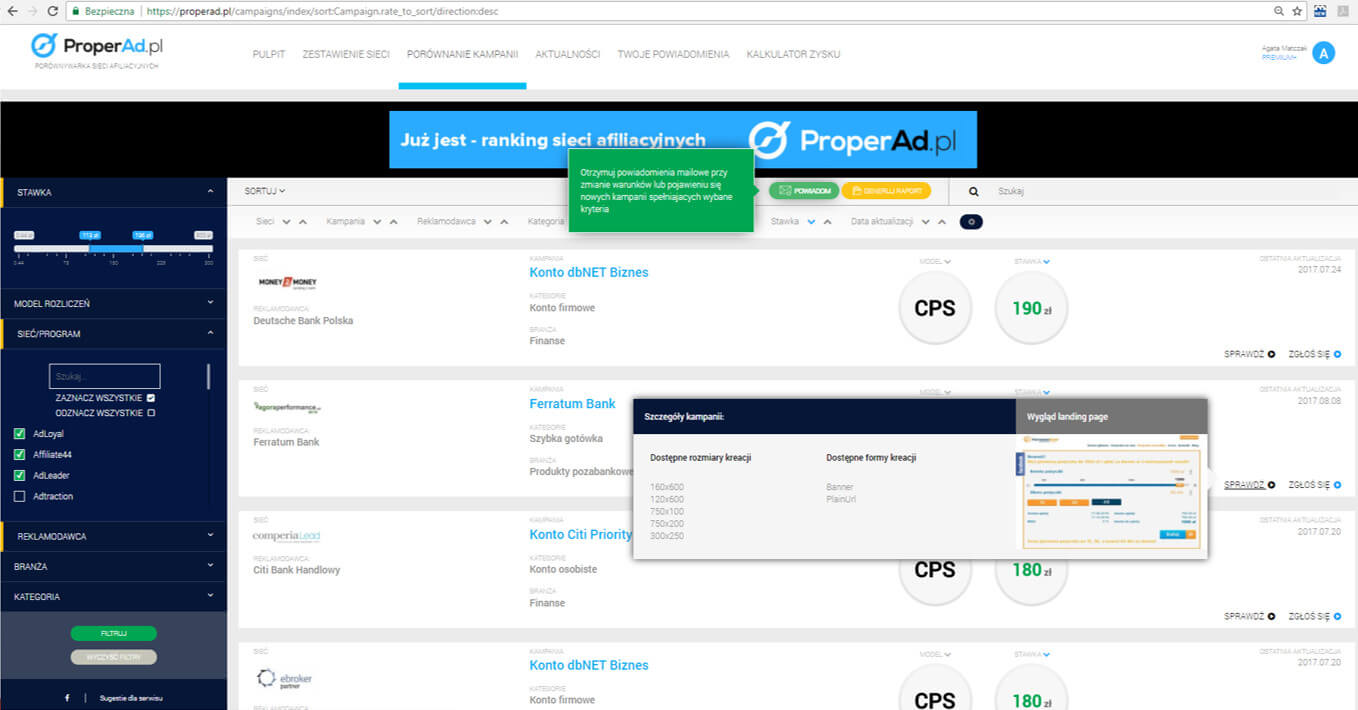
Task: Sort Data aktualizacji descending
Action: pyautogui.click(x=927, y=222)
